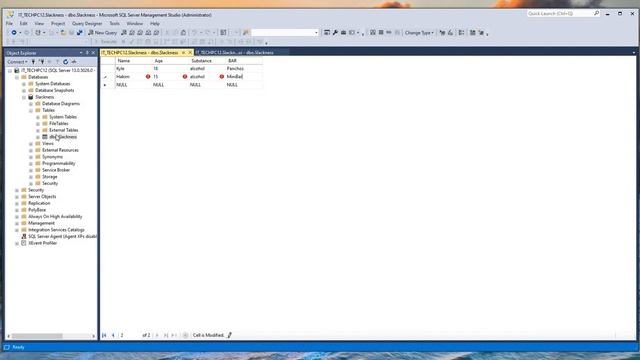Pin the Object Explorer panel
Screen dimensions: 640x360
click(x=87, y=53)
